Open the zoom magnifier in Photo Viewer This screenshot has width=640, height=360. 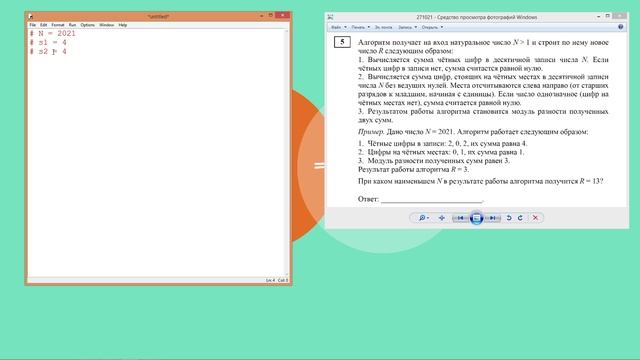pos(424,218)
